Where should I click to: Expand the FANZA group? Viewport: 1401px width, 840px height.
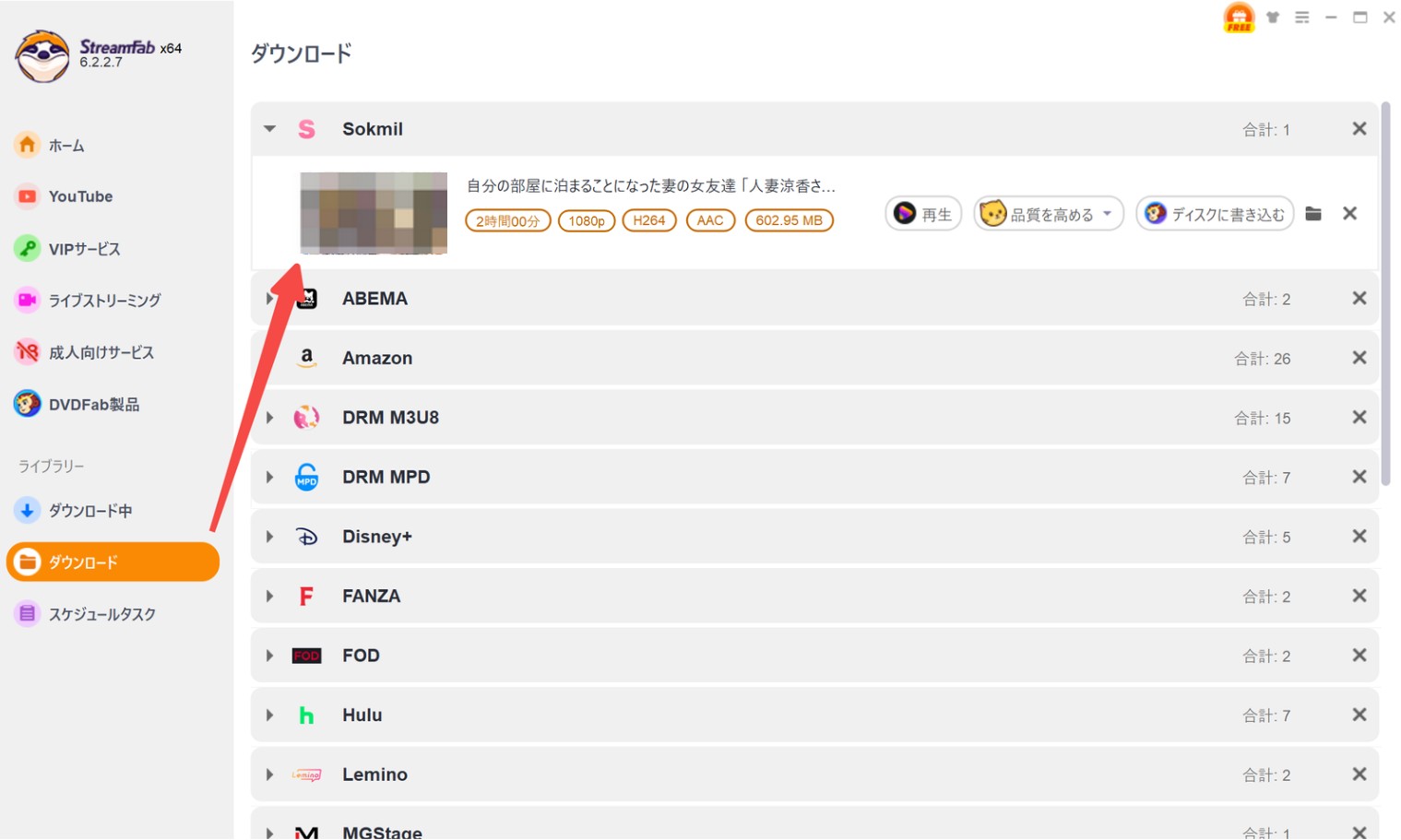point(269,596)
